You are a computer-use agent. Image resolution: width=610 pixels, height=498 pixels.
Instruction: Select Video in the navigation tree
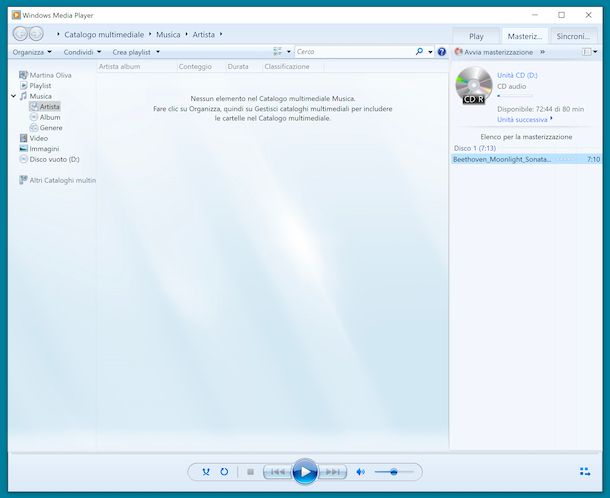coord(34,138)
